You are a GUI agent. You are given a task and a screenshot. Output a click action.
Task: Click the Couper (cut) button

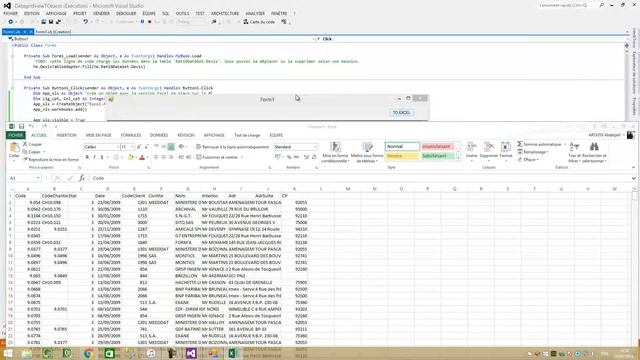tap(33, 144)
